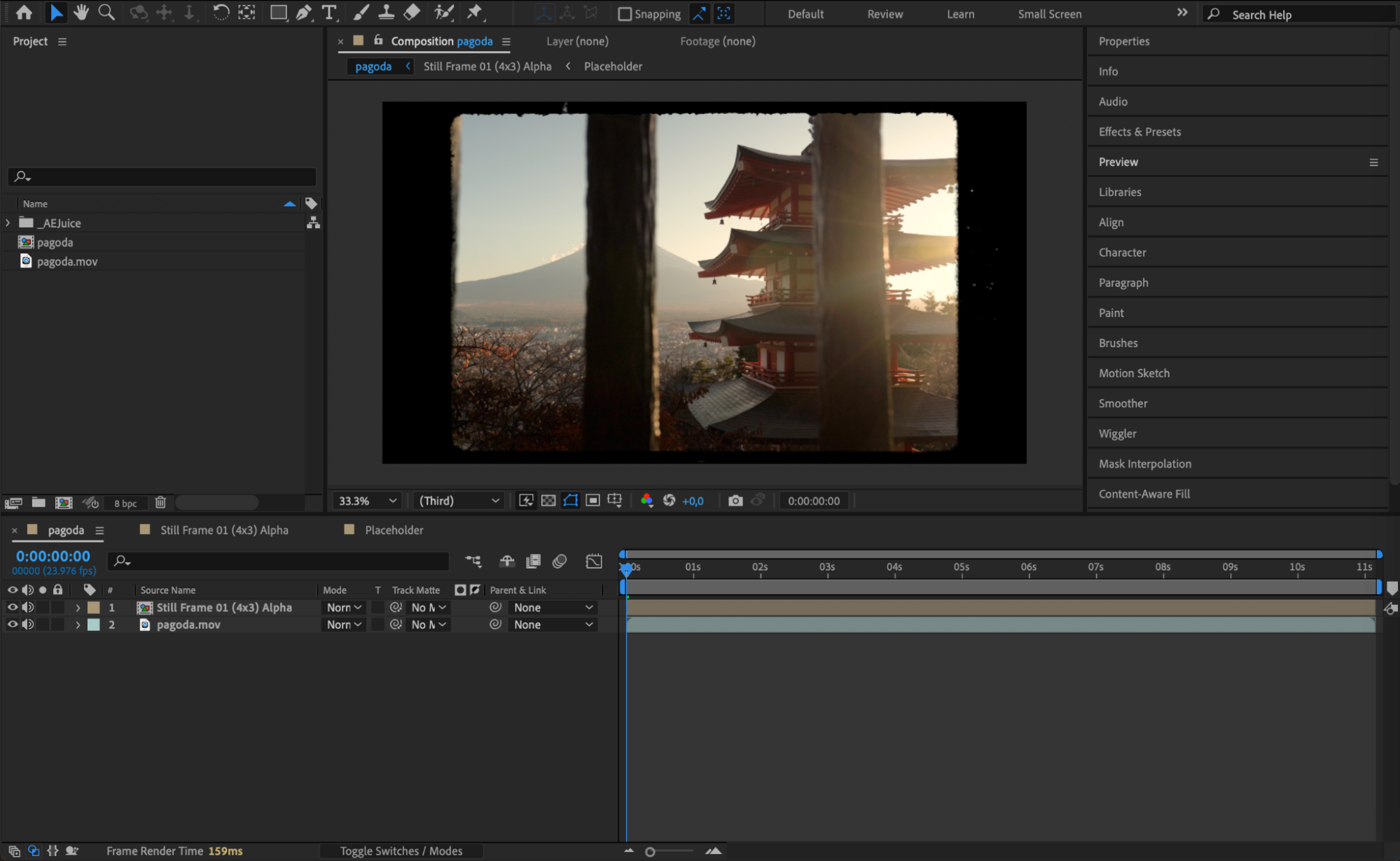Select the Selection arrow tool
Image resolution: width=1400 pixels, height=861 pixels.
tap(56, 13)
